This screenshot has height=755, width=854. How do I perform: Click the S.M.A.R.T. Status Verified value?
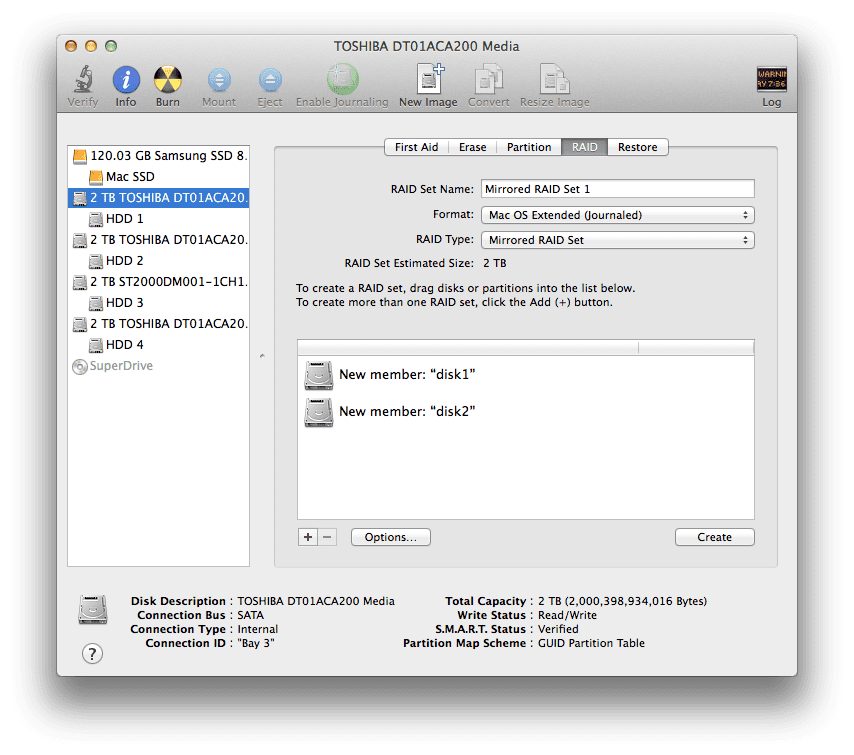pos(558,629)
